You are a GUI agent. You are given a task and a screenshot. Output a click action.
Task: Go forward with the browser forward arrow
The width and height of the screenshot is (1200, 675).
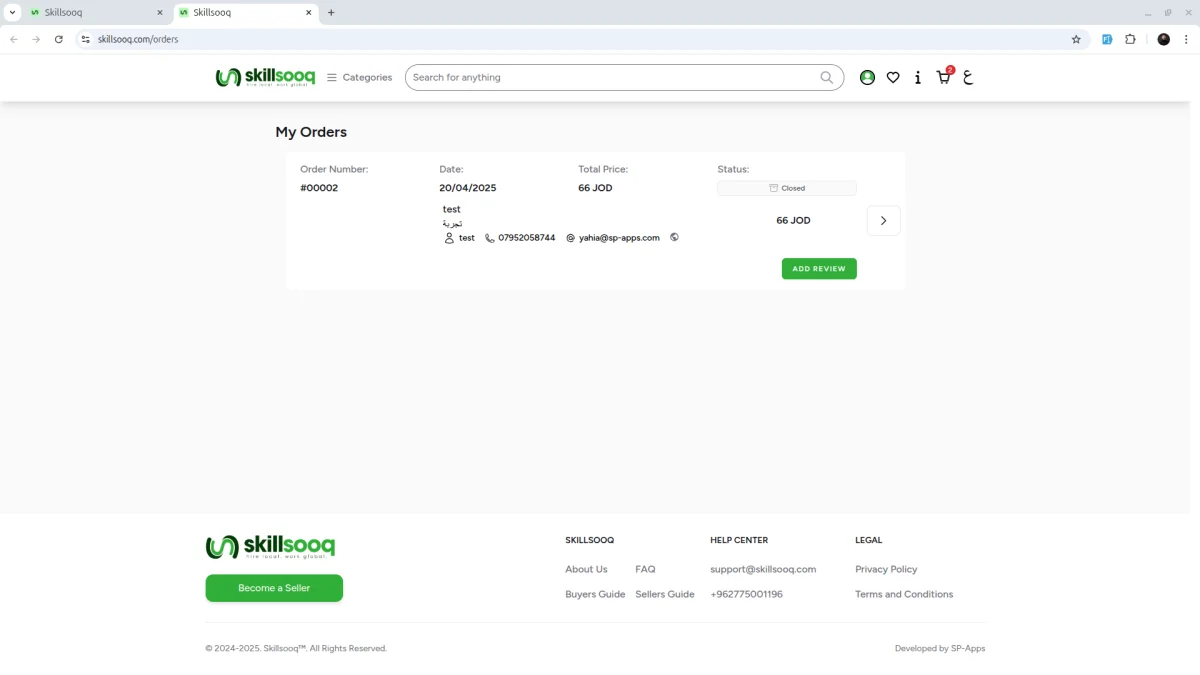point(36,39)
